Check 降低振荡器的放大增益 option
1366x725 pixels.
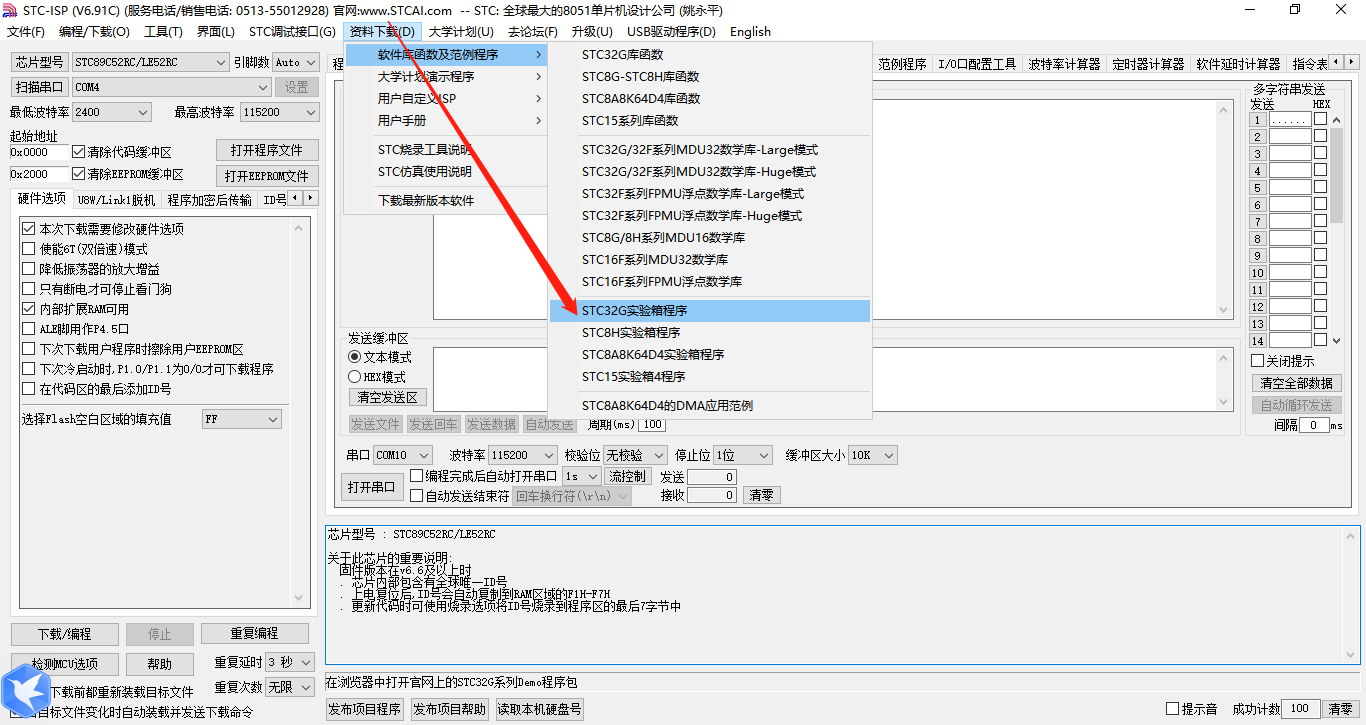point(29,269)
